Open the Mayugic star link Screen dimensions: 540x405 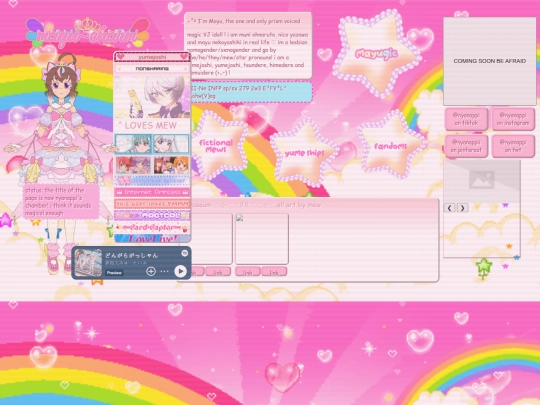pos(377,53)
